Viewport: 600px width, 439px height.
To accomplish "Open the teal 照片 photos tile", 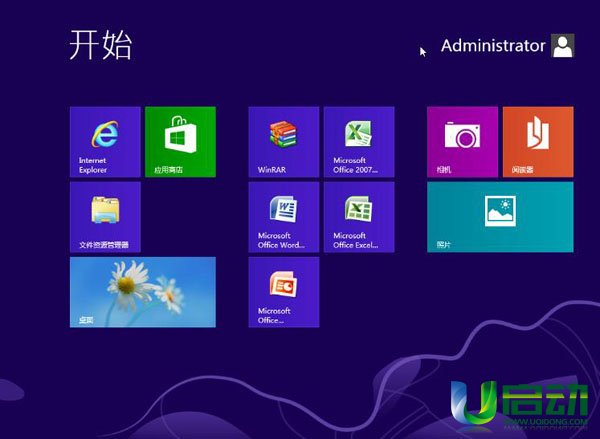I will pyautogui.click(x=500, y=217).
